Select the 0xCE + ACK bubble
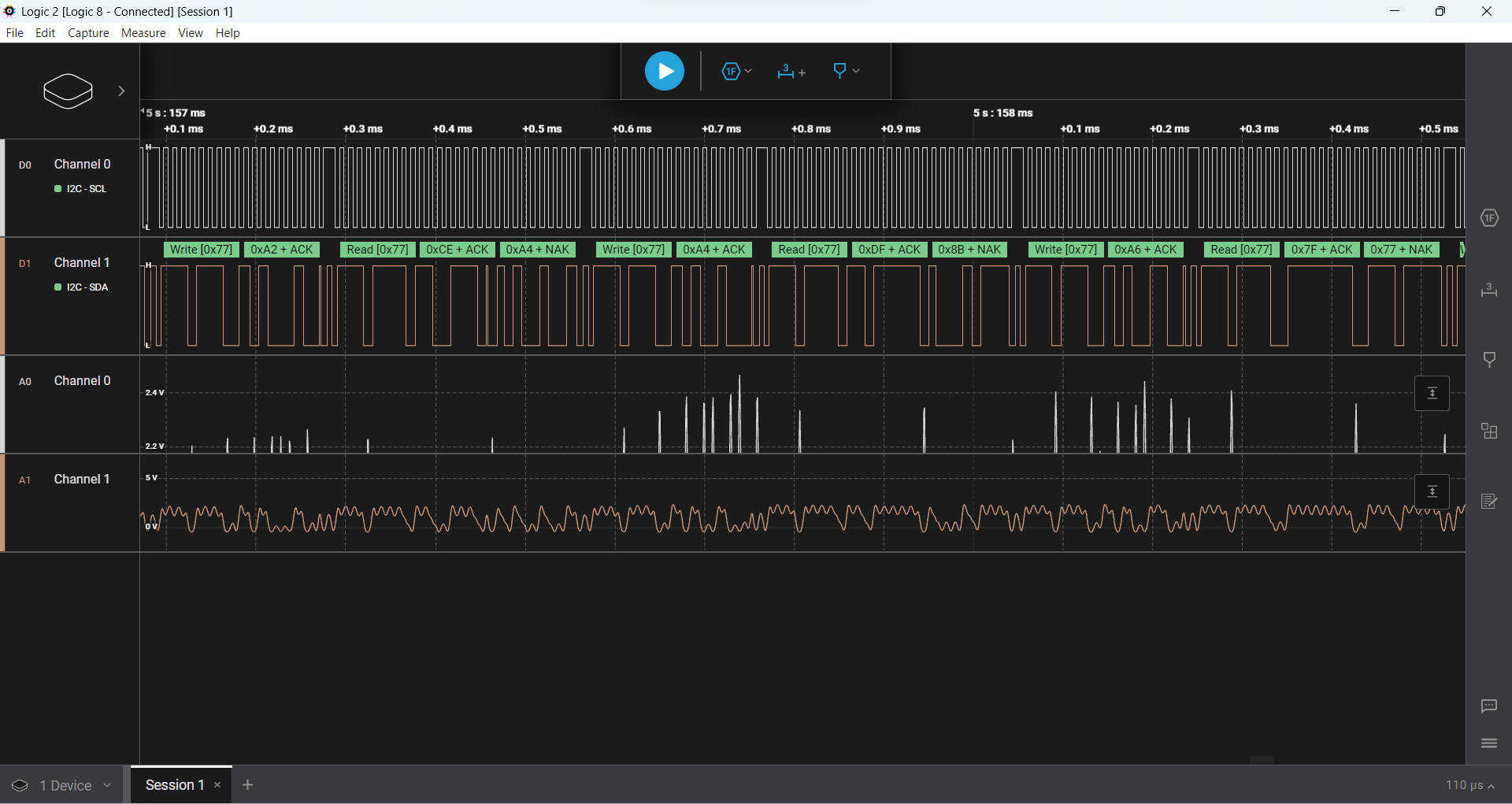This screenshot has height=804, width=1512. pos(458,250)
